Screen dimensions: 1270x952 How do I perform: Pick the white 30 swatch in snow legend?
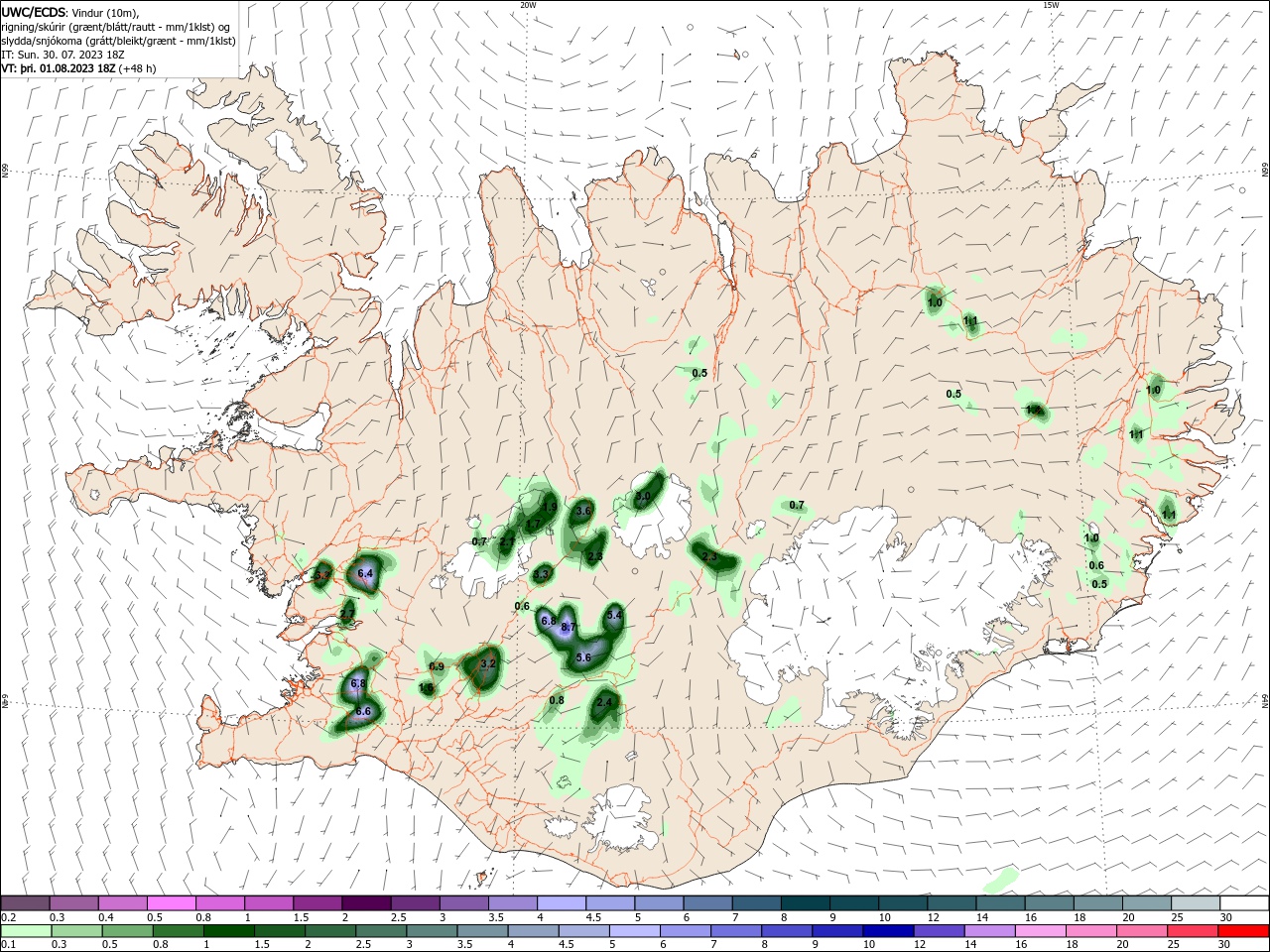[1244, 902]
